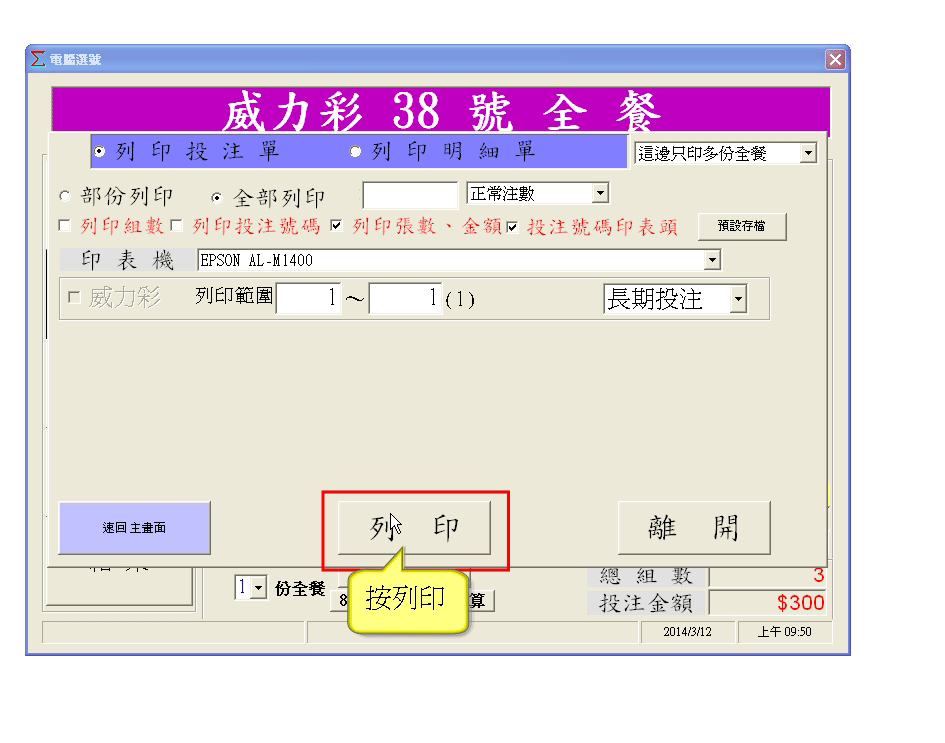This screenshot has height=743, width=945.
Task: Click the Σ application icon in title bar
Action: pyautogui.click(x=38, y=59)
